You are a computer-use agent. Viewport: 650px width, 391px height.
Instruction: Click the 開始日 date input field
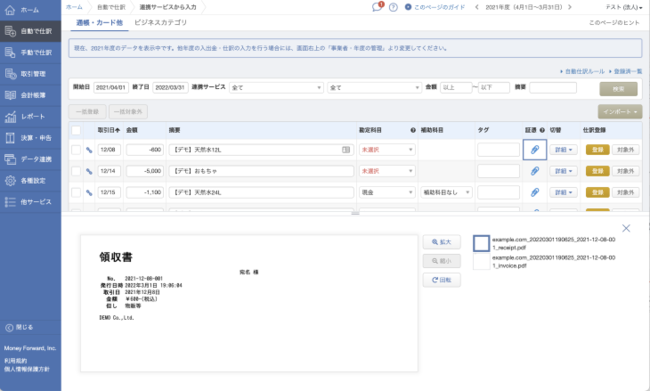111,87
